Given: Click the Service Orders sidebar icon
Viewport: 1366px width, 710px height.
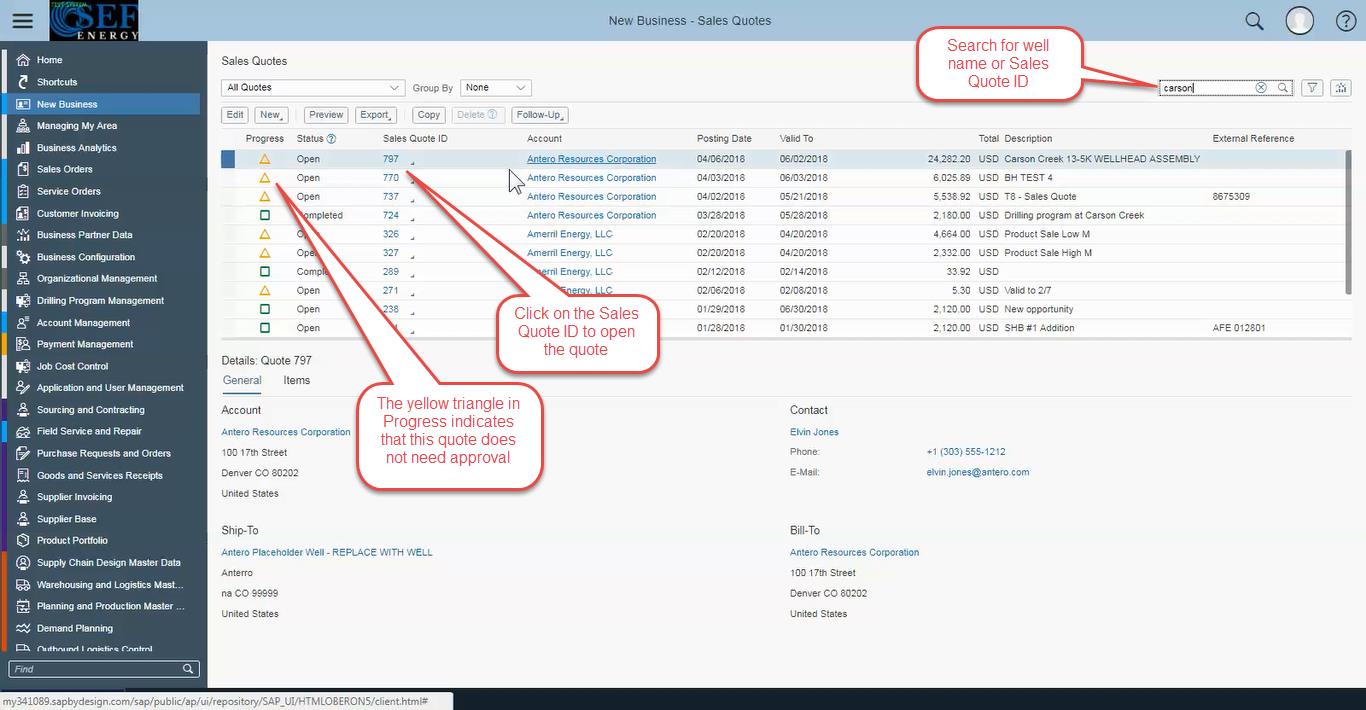Looking at the screenshot, I should pos(23,191).
